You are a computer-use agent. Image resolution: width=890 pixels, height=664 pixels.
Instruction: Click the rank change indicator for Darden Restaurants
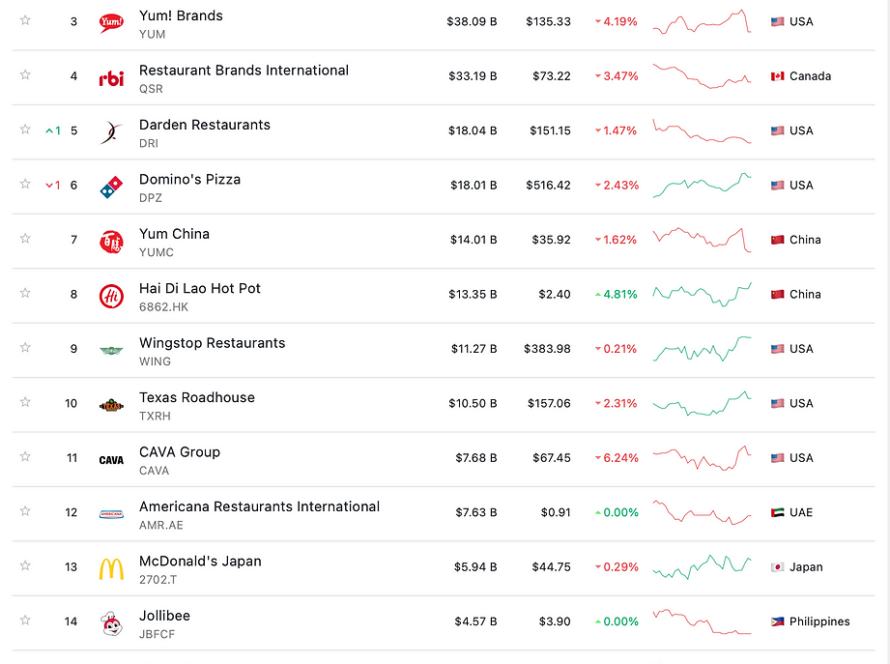coord(53,131)
